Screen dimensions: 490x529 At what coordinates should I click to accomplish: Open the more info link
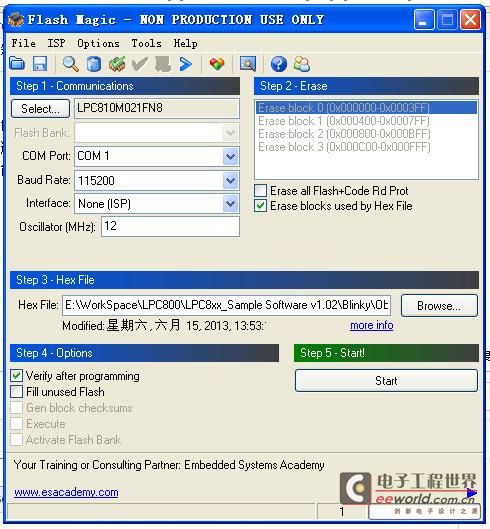point(372,325)
